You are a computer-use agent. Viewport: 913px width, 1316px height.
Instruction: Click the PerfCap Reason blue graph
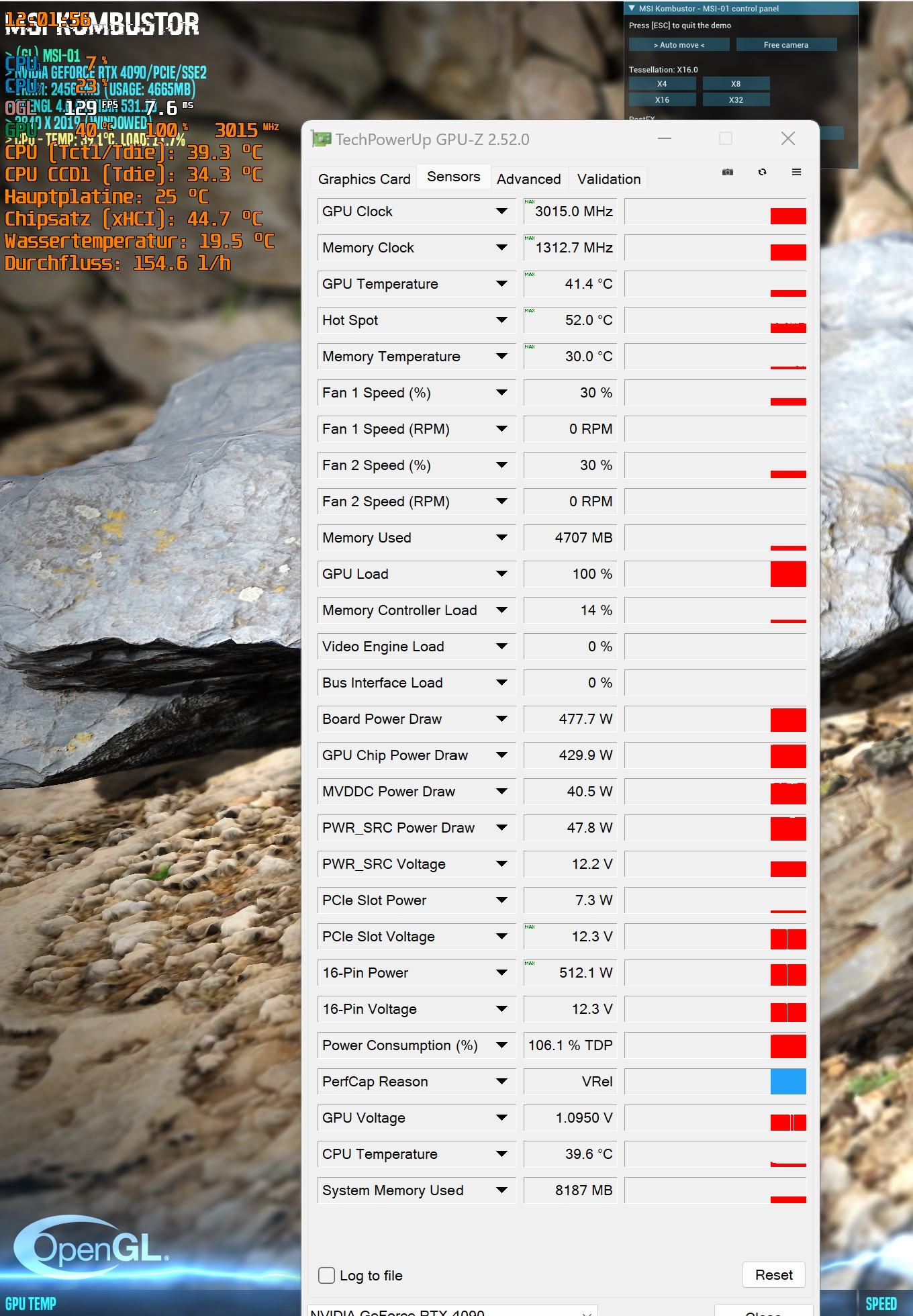788,1082
